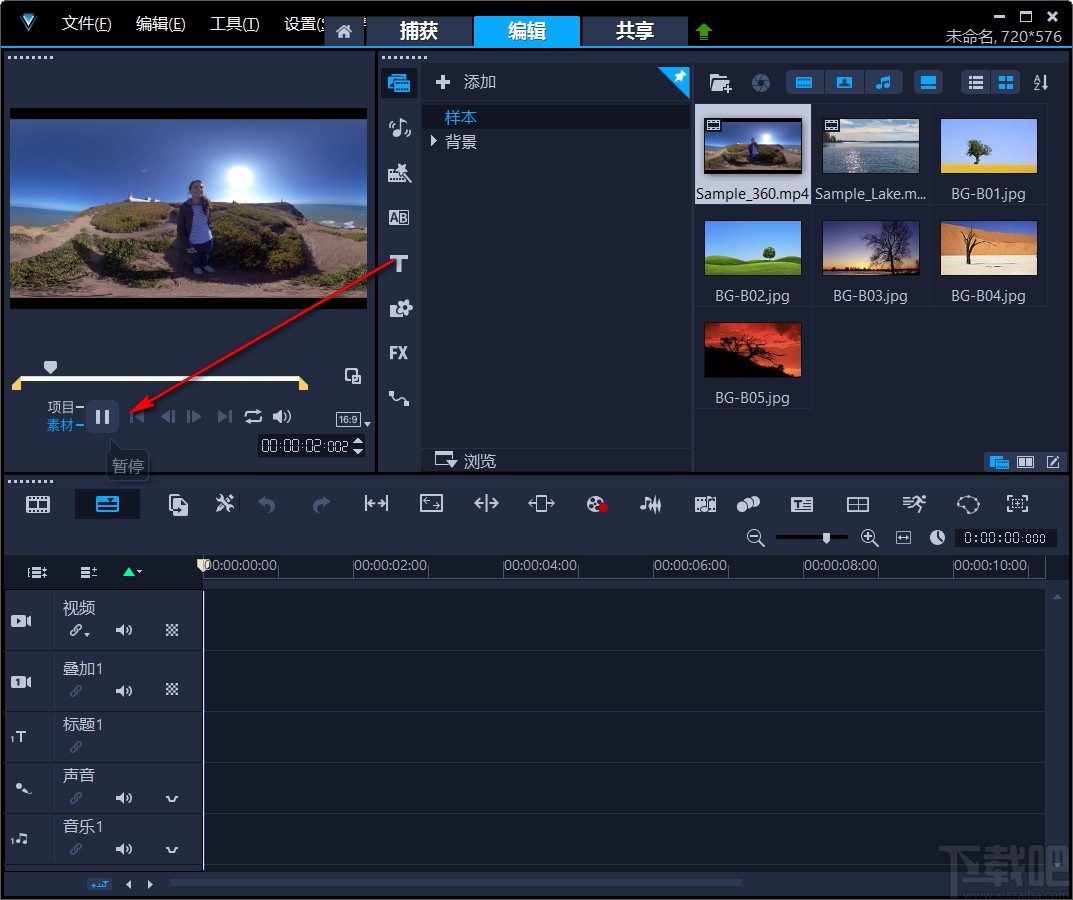Expand the 背景 folder

(x=434, y=142)
